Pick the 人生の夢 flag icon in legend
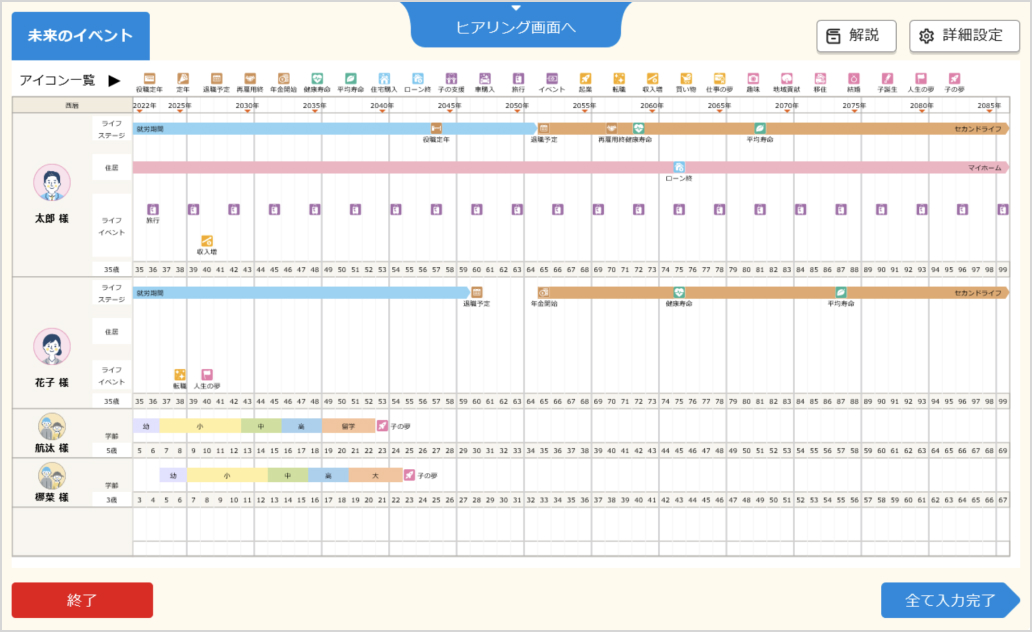The width and height of the screenshot is (1032, 632). coord(921,78)
